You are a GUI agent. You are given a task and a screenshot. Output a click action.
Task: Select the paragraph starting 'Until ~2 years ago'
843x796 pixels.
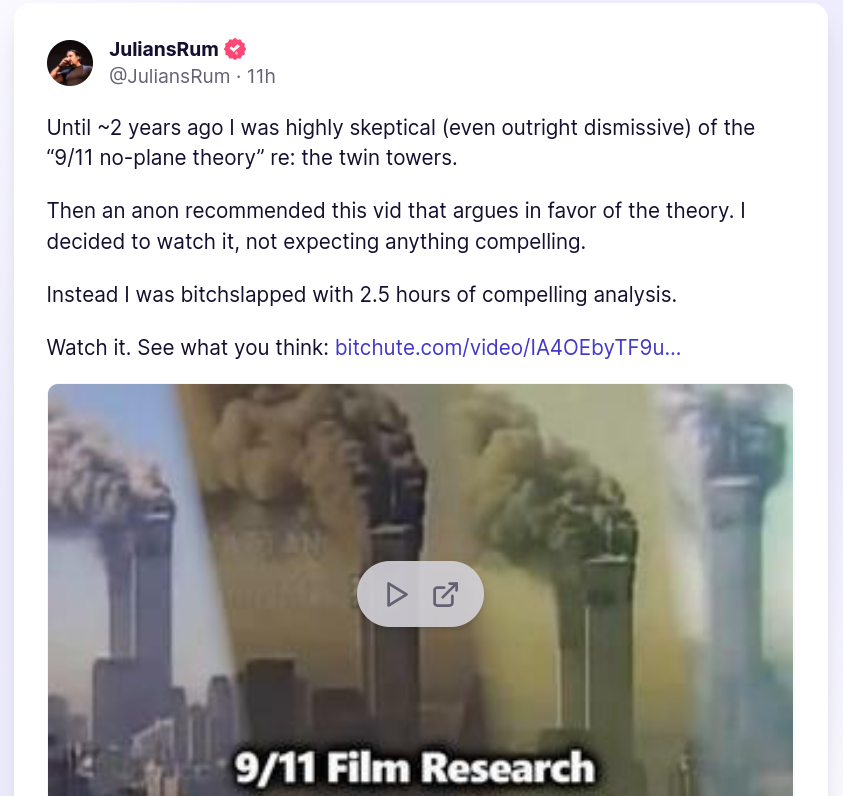coord(401,142)
